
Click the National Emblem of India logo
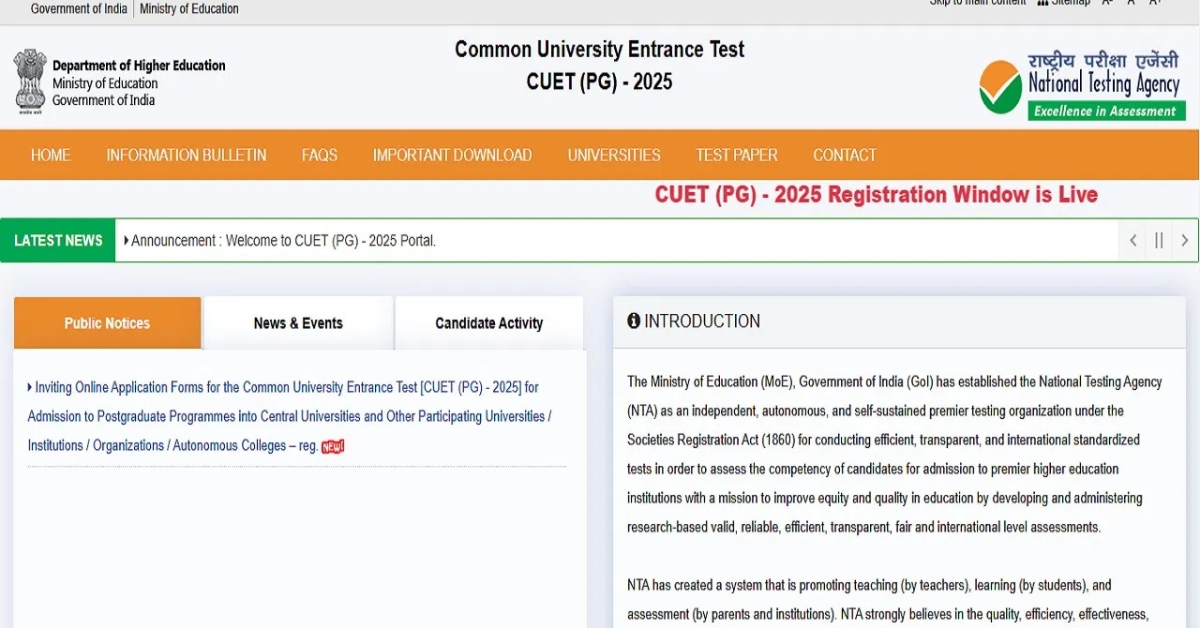pos(30,81)
